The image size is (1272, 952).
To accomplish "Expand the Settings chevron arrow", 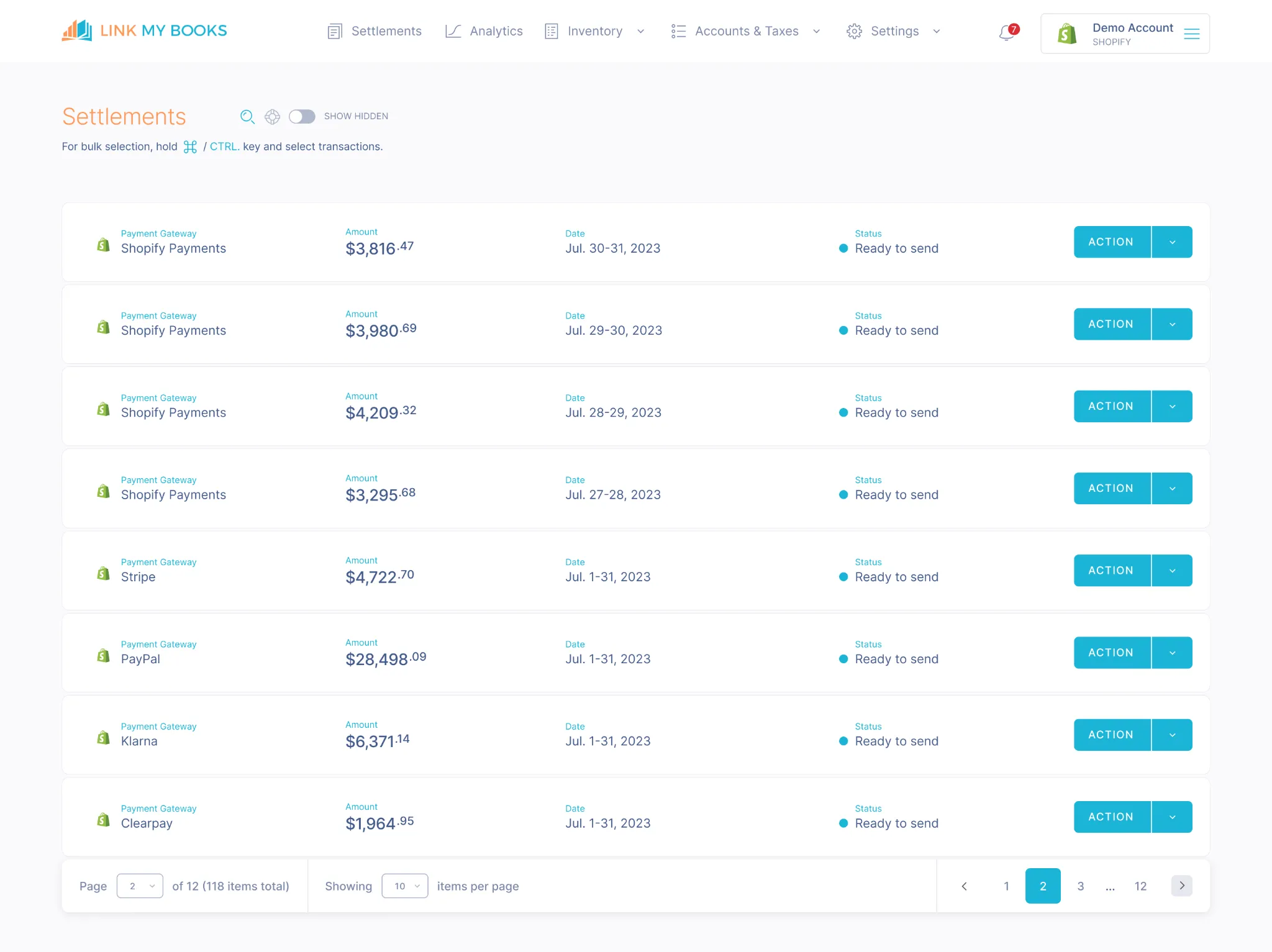I will [x=937, y=32].
